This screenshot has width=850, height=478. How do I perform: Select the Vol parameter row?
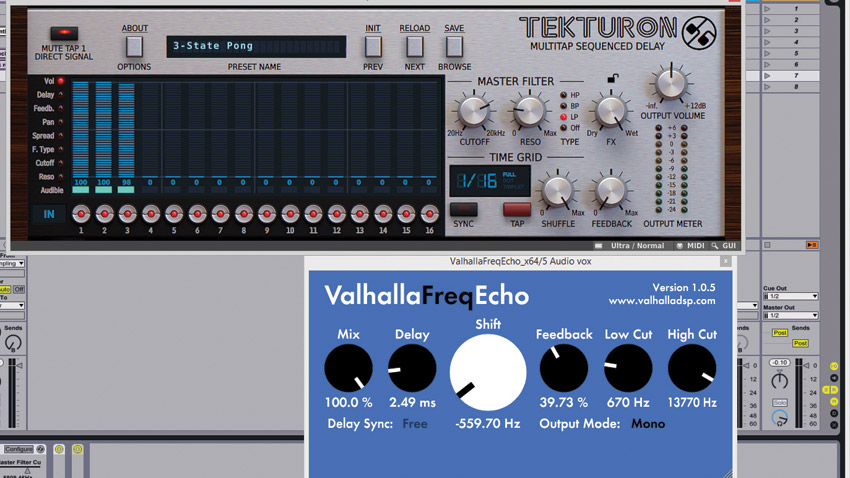[x=54, y=81]
